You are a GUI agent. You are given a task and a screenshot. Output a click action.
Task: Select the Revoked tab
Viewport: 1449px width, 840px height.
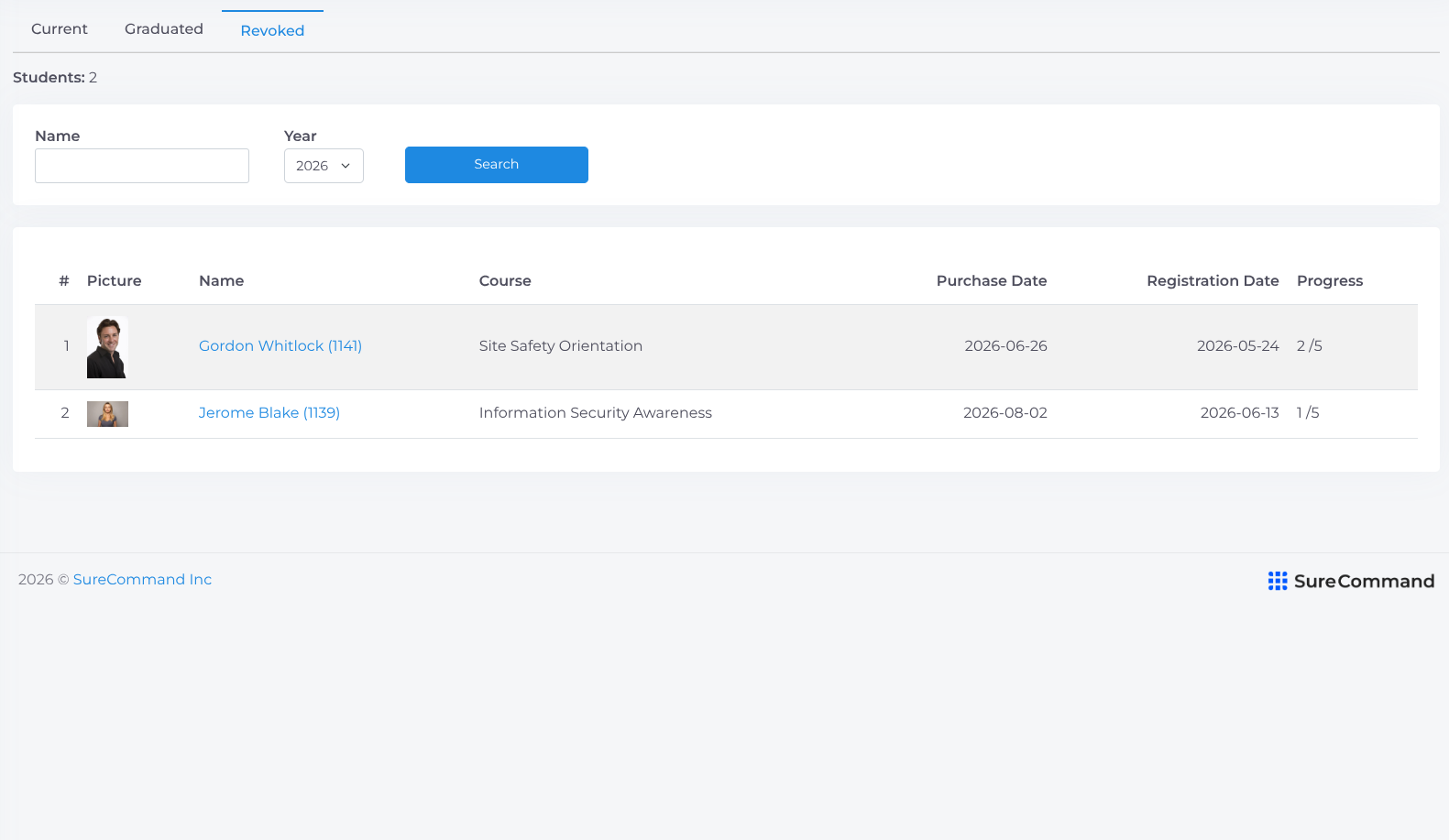click(272, 30)
